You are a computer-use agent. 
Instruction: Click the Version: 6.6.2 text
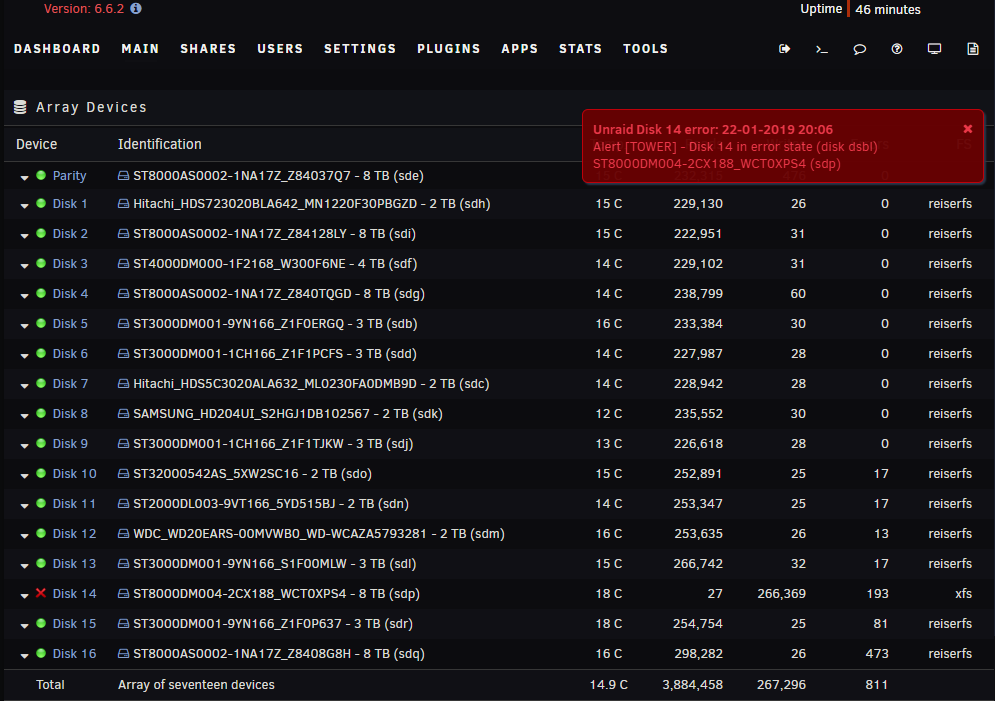[84, 9]
